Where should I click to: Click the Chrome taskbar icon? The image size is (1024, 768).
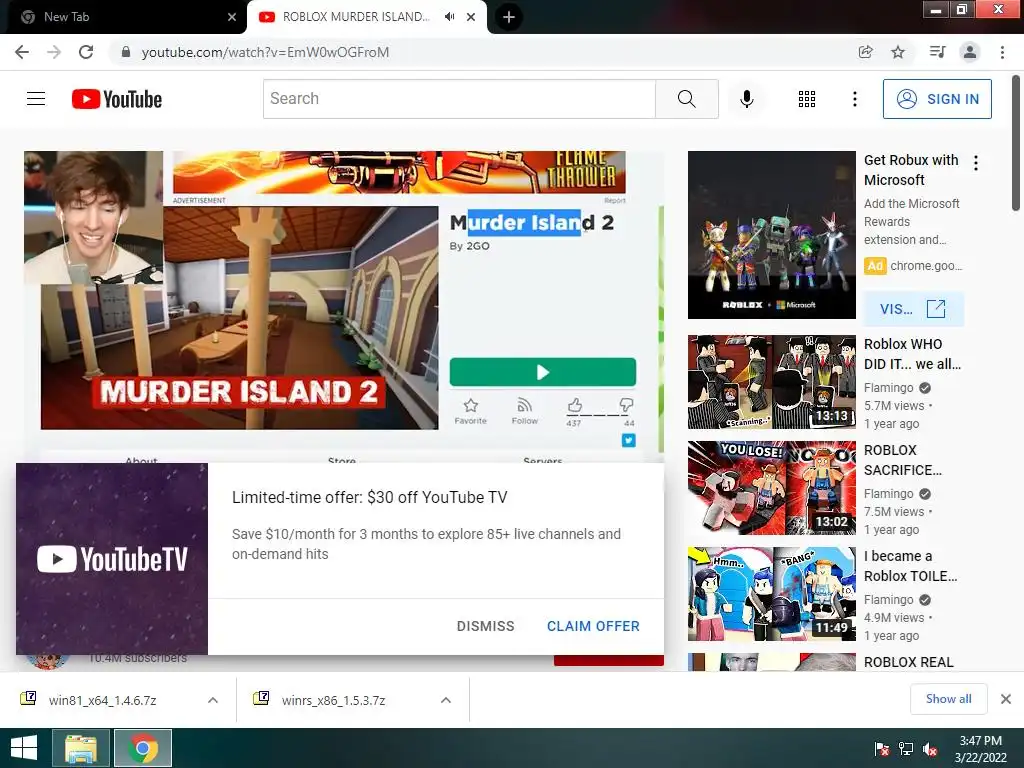[143, 748]
